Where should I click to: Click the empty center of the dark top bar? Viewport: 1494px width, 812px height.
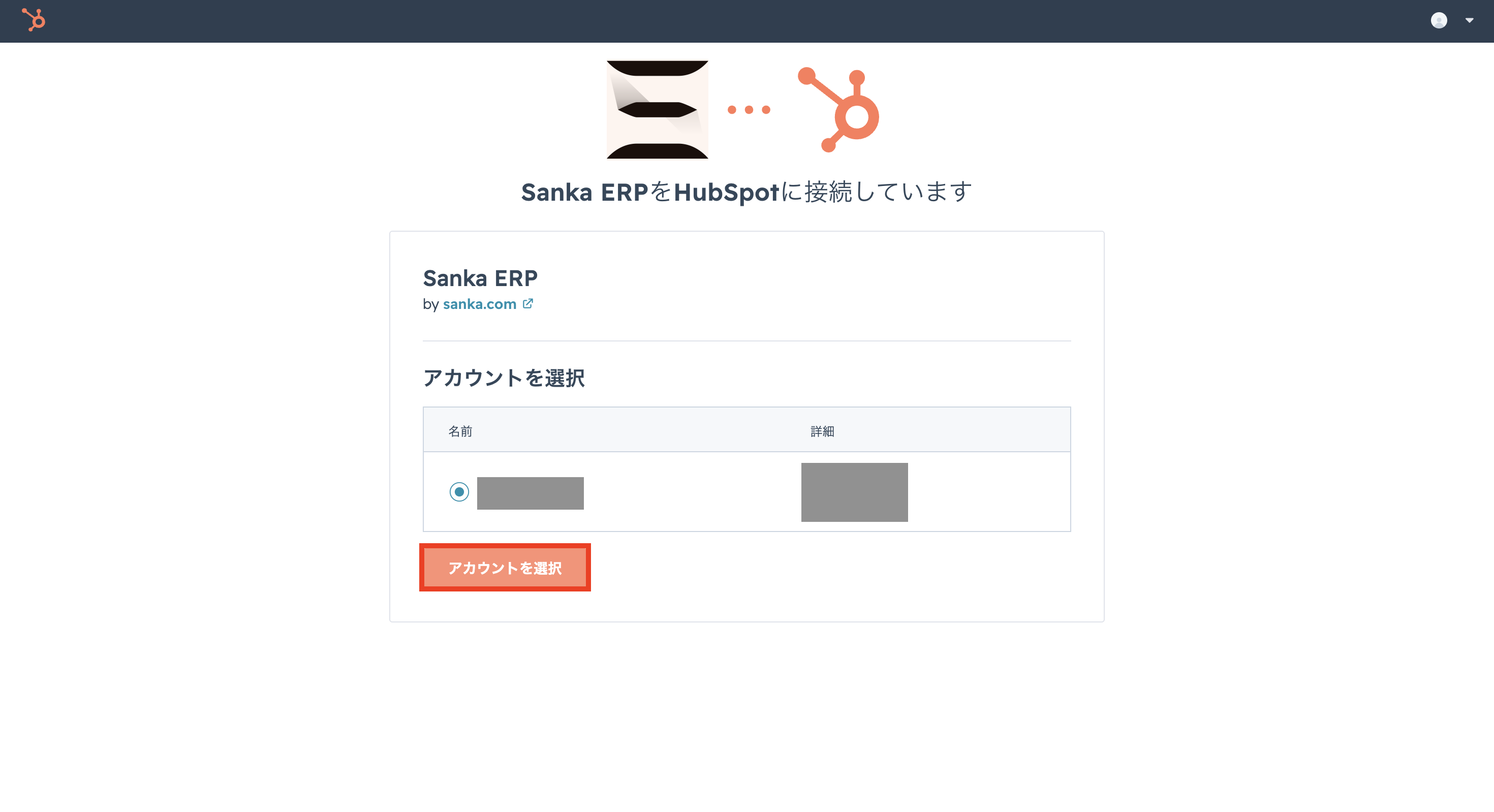[x=747, y=21]
